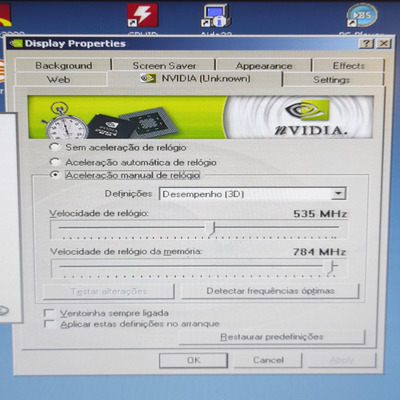
Task: Click the NVIDIA logo banner image
Action: click(200, 117)
